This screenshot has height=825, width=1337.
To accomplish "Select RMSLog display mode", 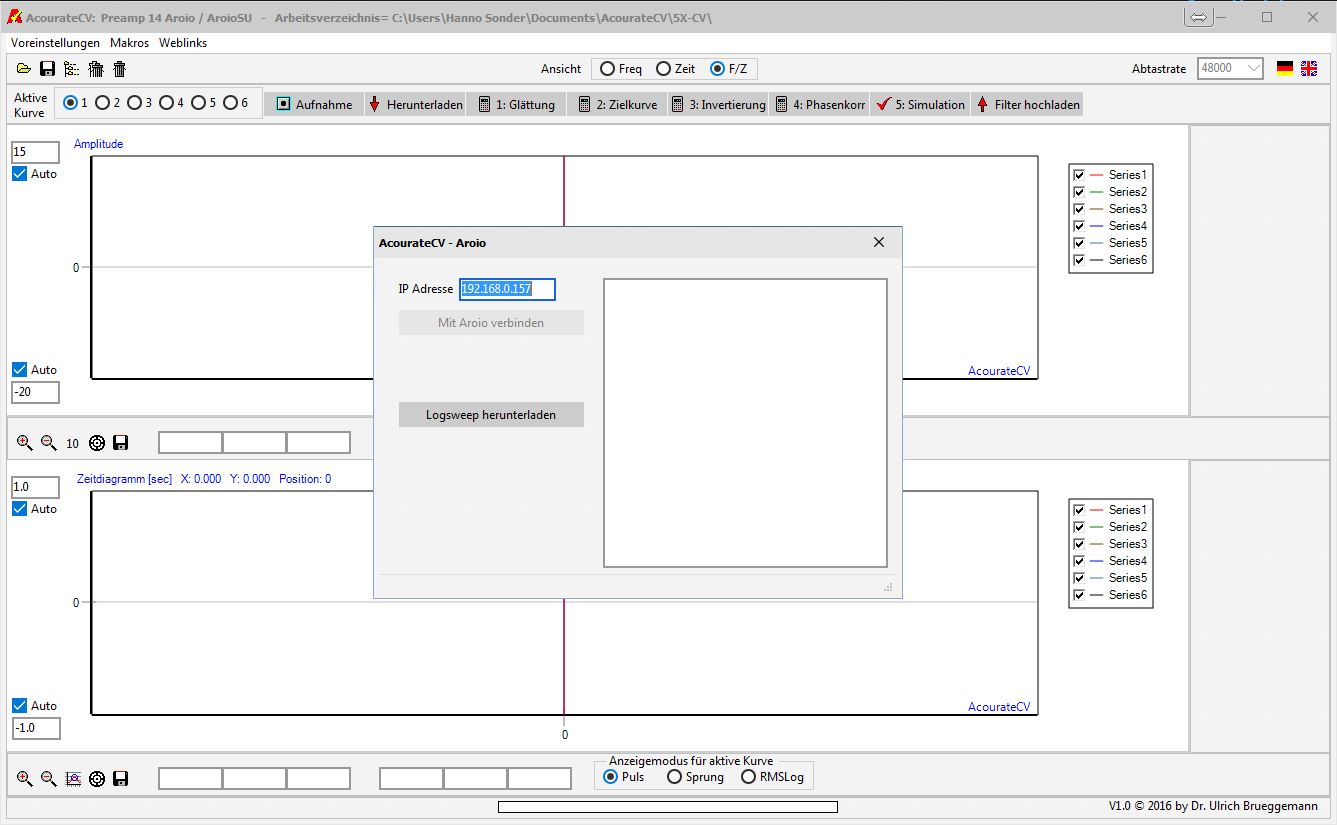I will [772, 777].
